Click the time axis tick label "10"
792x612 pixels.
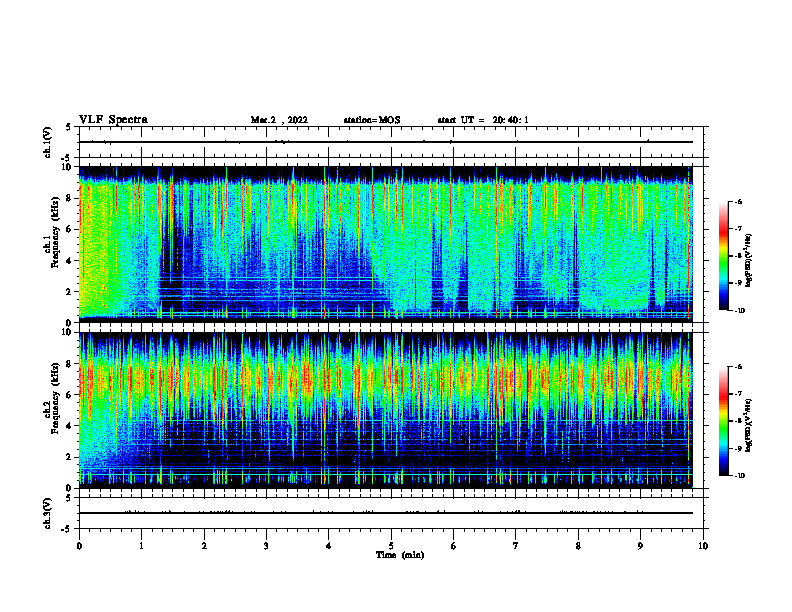[x=703, y=546]
